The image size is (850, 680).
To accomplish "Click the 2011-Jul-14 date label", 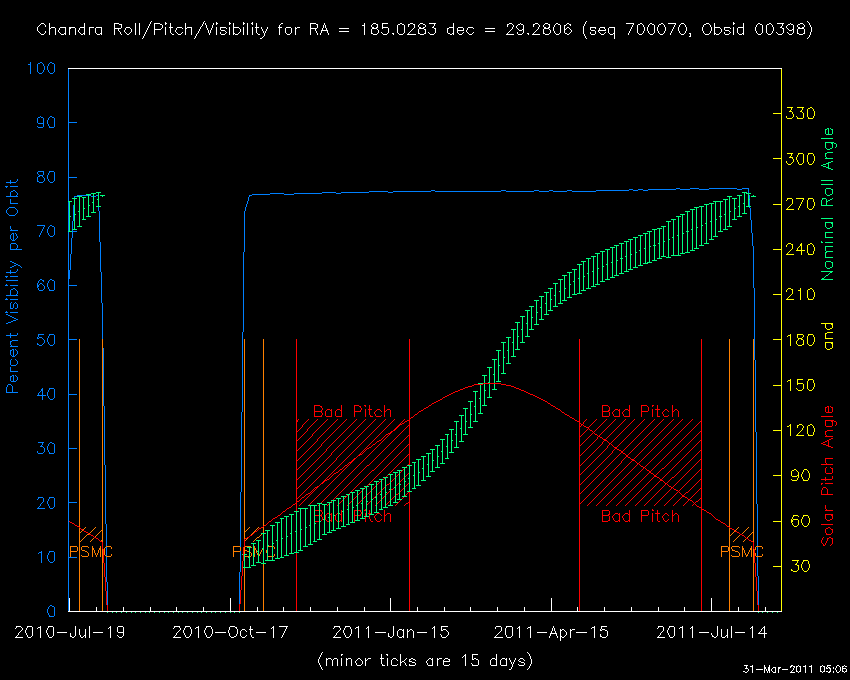I will 710,632.
